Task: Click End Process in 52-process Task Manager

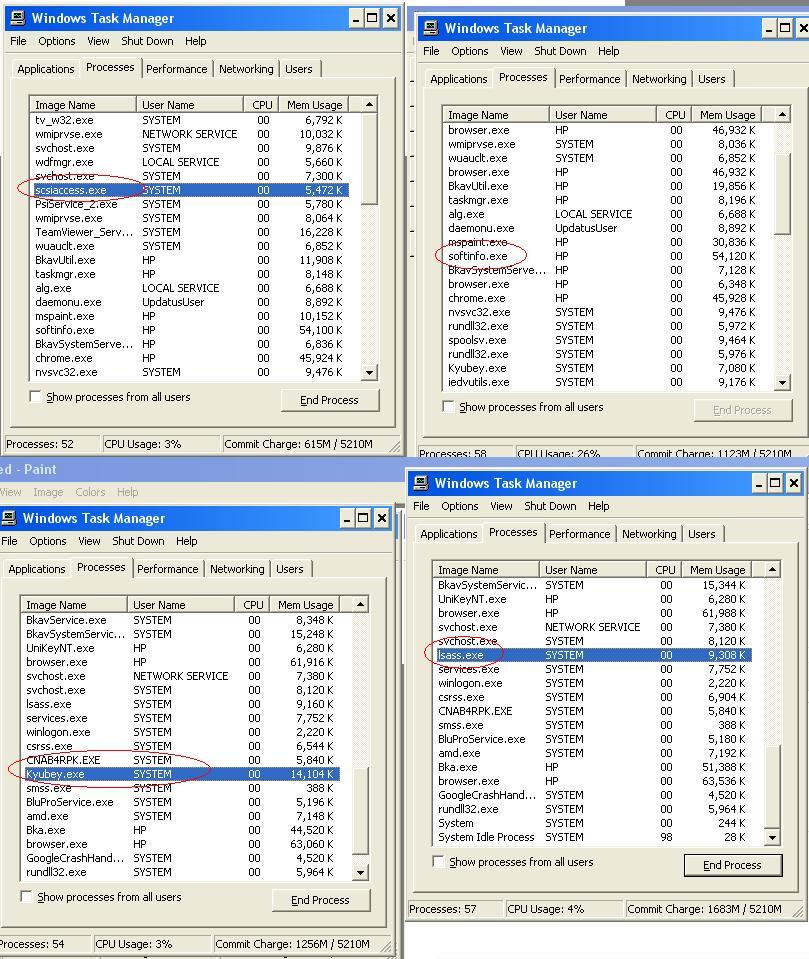Action: tap(330, 400)
